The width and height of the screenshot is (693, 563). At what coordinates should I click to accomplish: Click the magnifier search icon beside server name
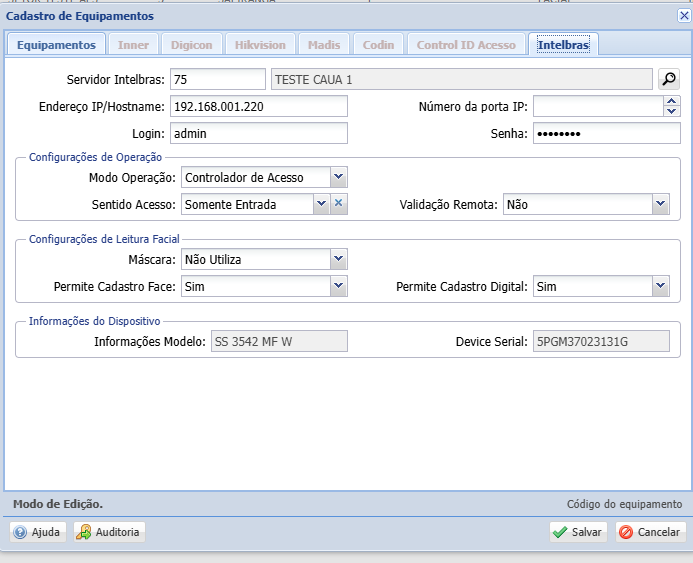(x=669, y=80)
